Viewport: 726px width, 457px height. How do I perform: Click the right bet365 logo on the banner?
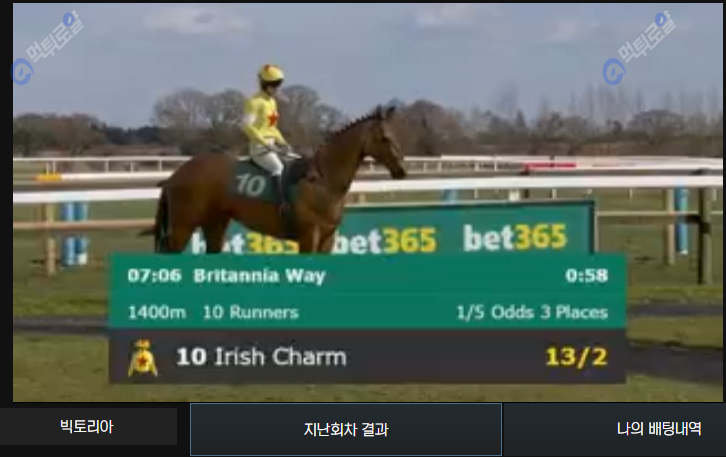point(514,237)
